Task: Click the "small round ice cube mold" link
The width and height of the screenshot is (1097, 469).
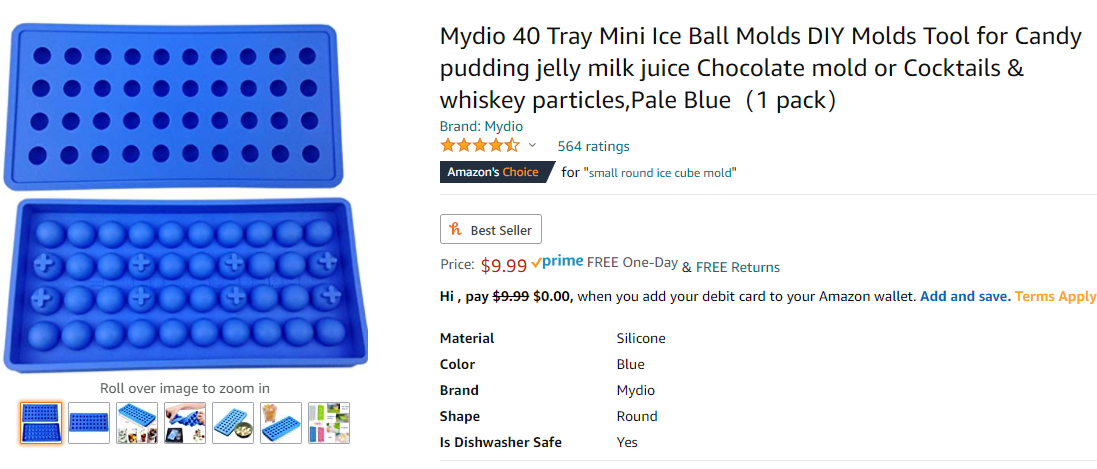Action: coord(660,172)
